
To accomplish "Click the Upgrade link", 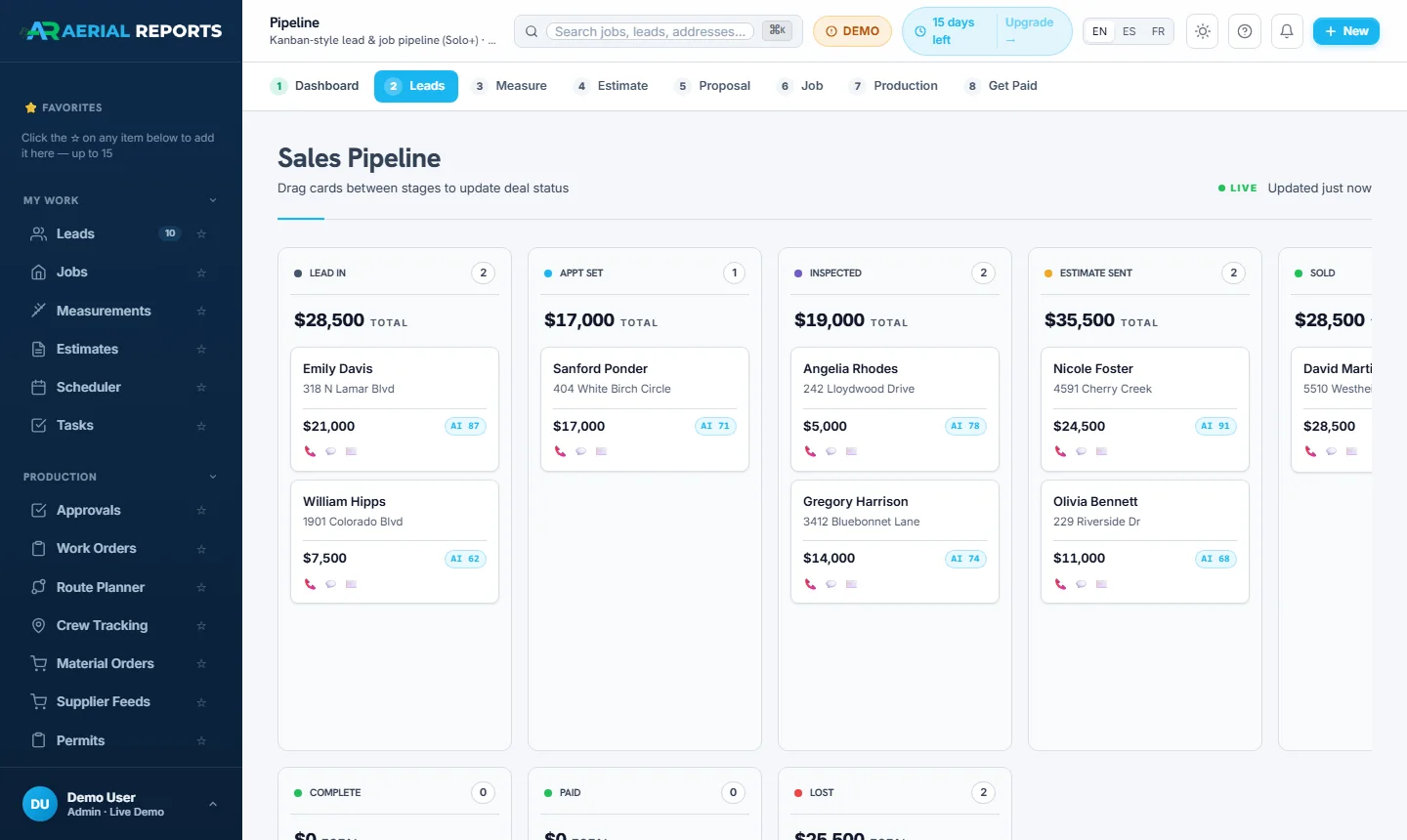I will (x=1029, y=31).
